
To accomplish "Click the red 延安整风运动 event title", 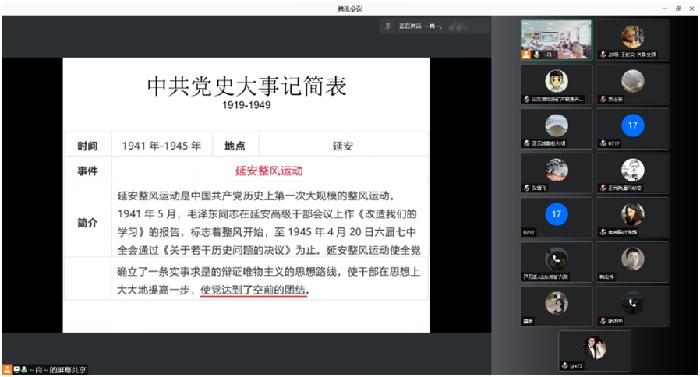I will pyautogui.click(x=269, y=171).
